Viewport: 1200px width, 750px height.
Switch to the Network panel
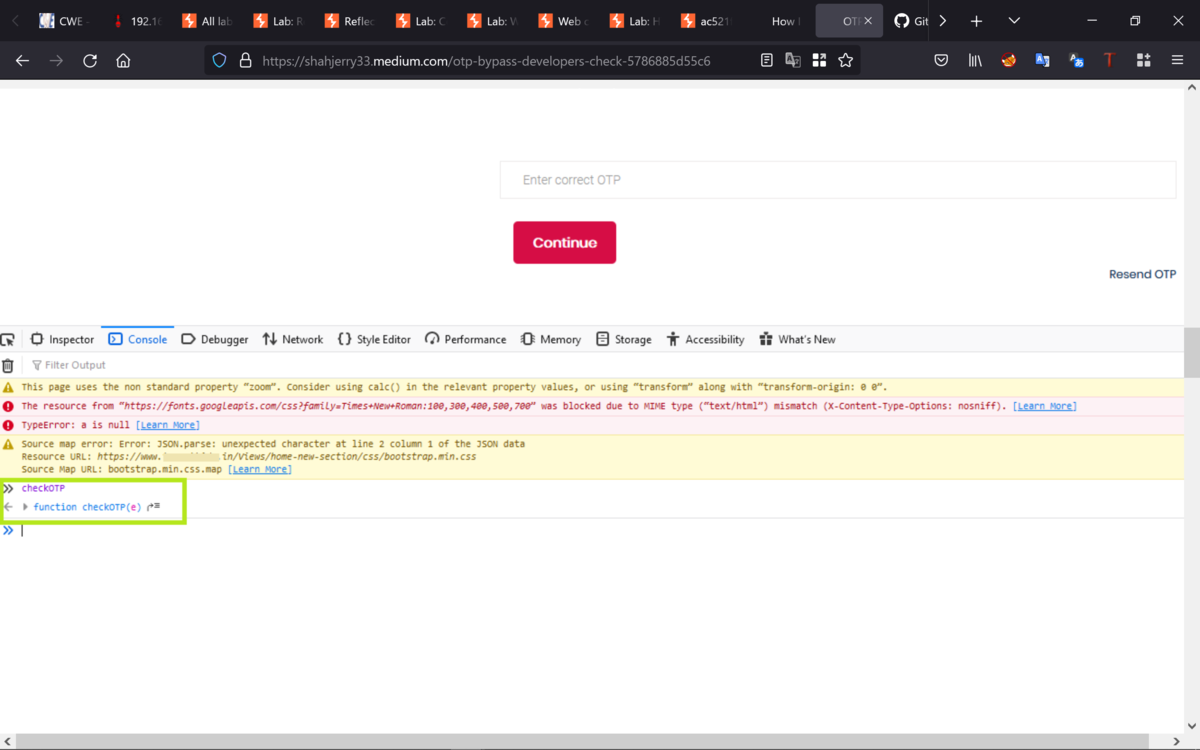(292, 340)
